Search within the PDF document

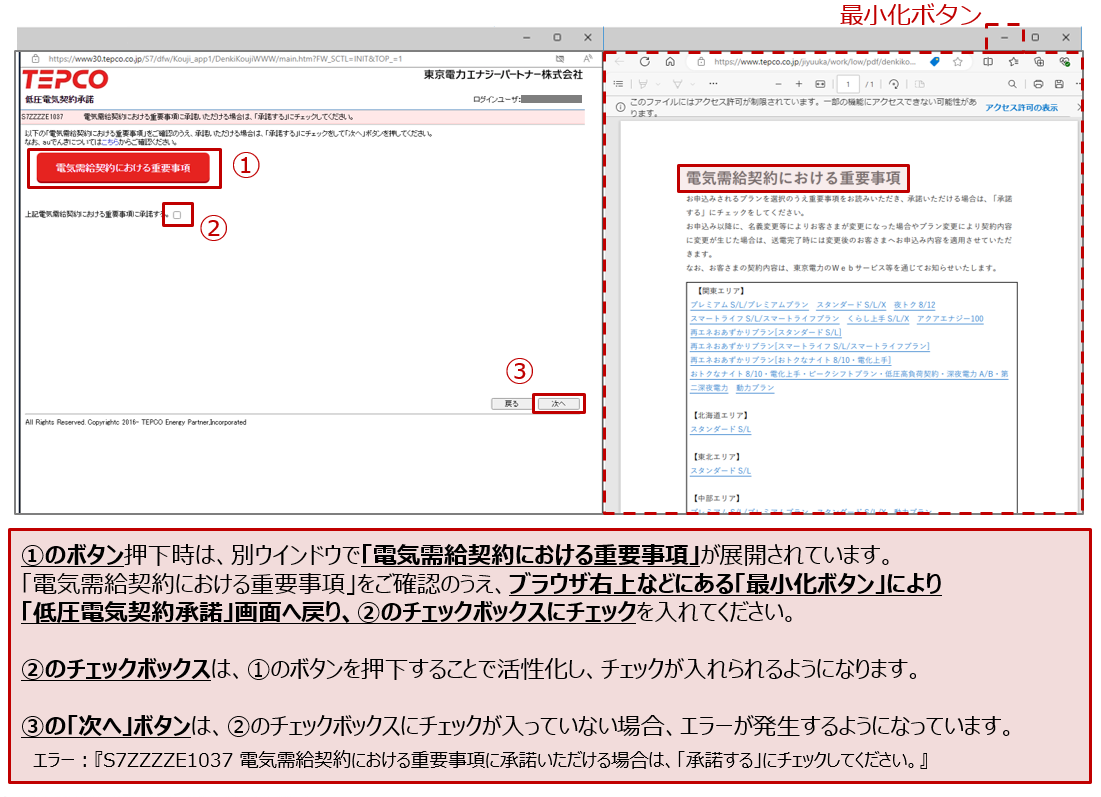click(x=1012, y=84)
